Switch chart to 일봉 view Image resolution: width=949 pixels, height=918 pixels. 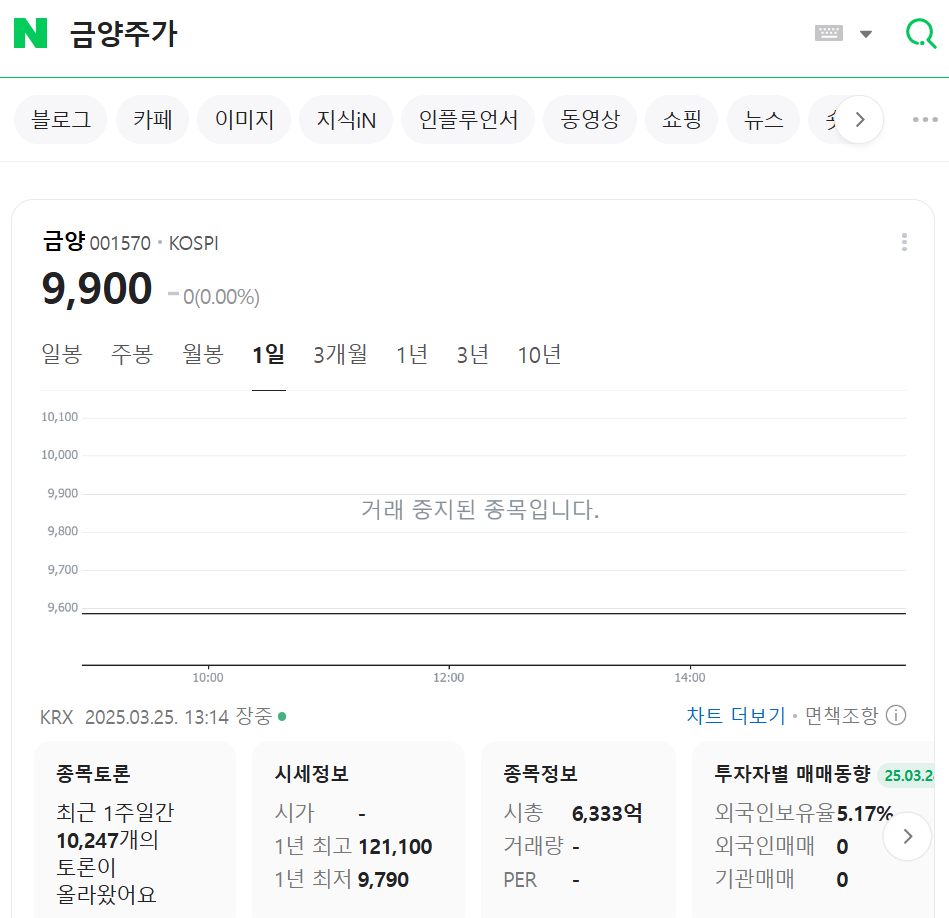click(x=62, y=353)
